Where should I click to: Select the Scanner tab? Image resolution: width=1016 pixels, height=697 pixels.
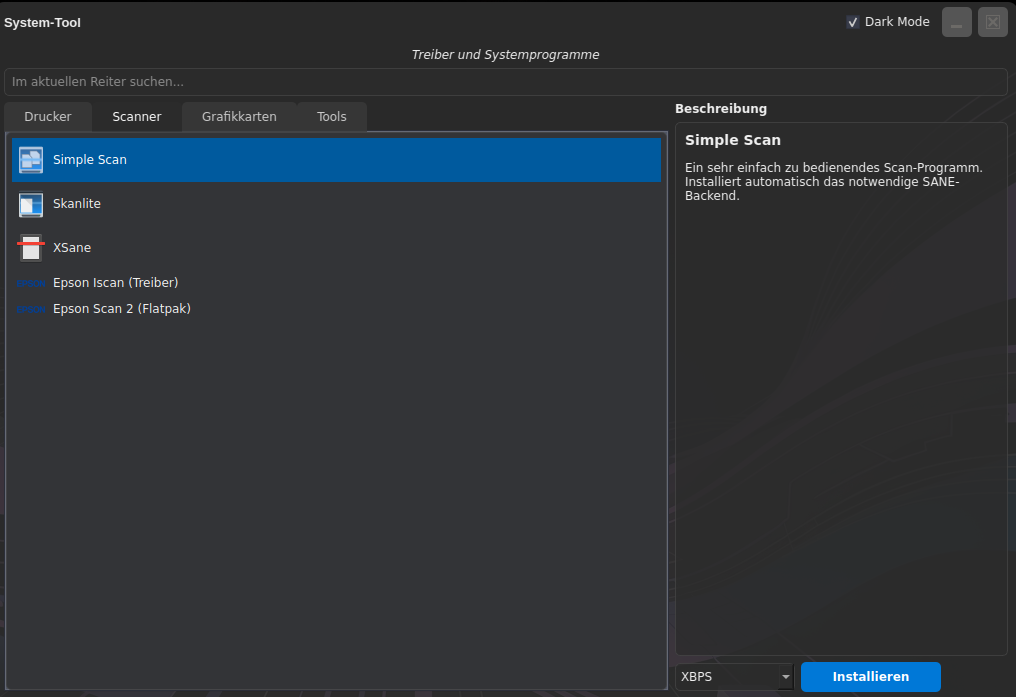(137, 117)
